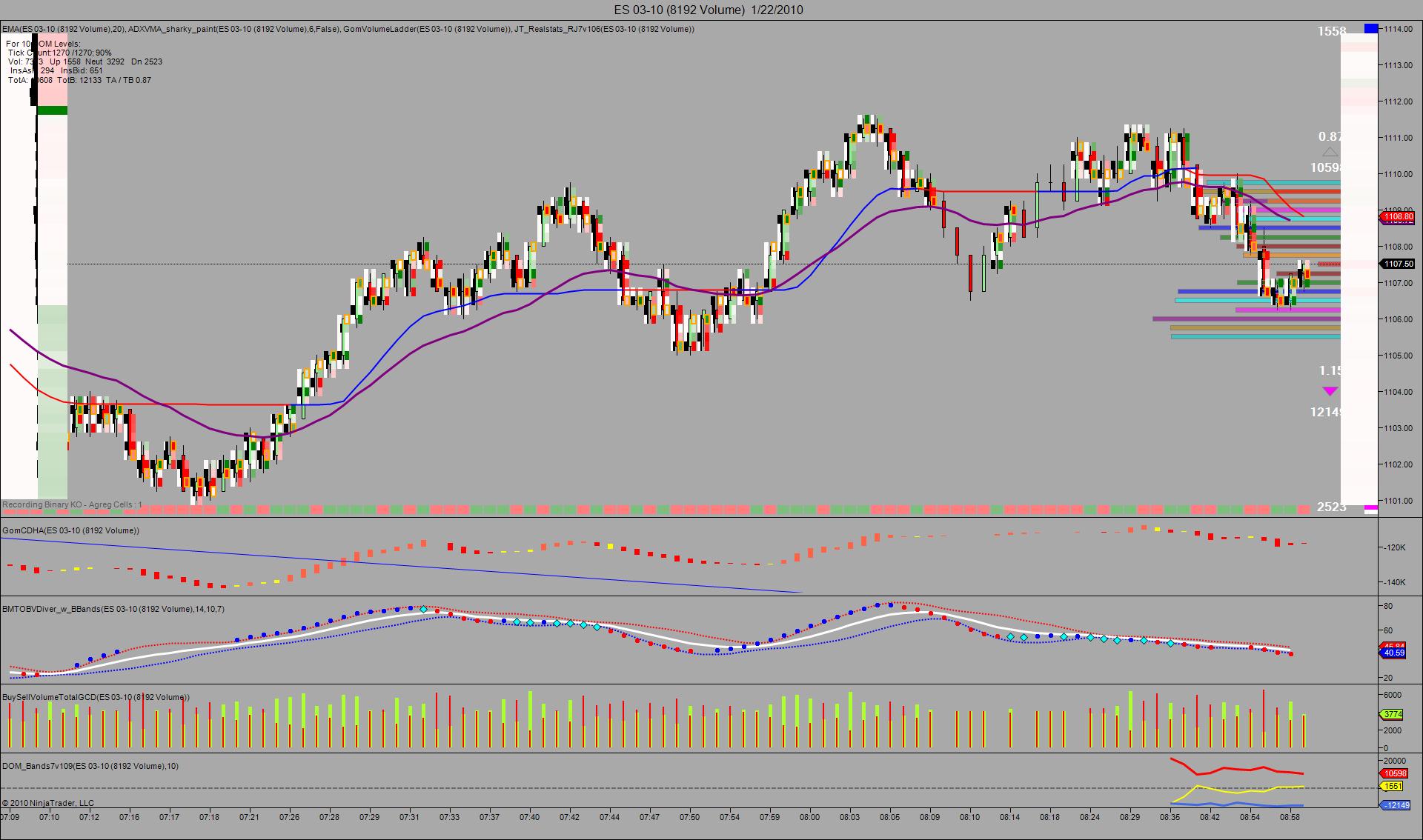The height and width of the screenshot is (840, 1423).
Task: Click the blue -12149 DOM bands tag
Action: click(1395, 805)
